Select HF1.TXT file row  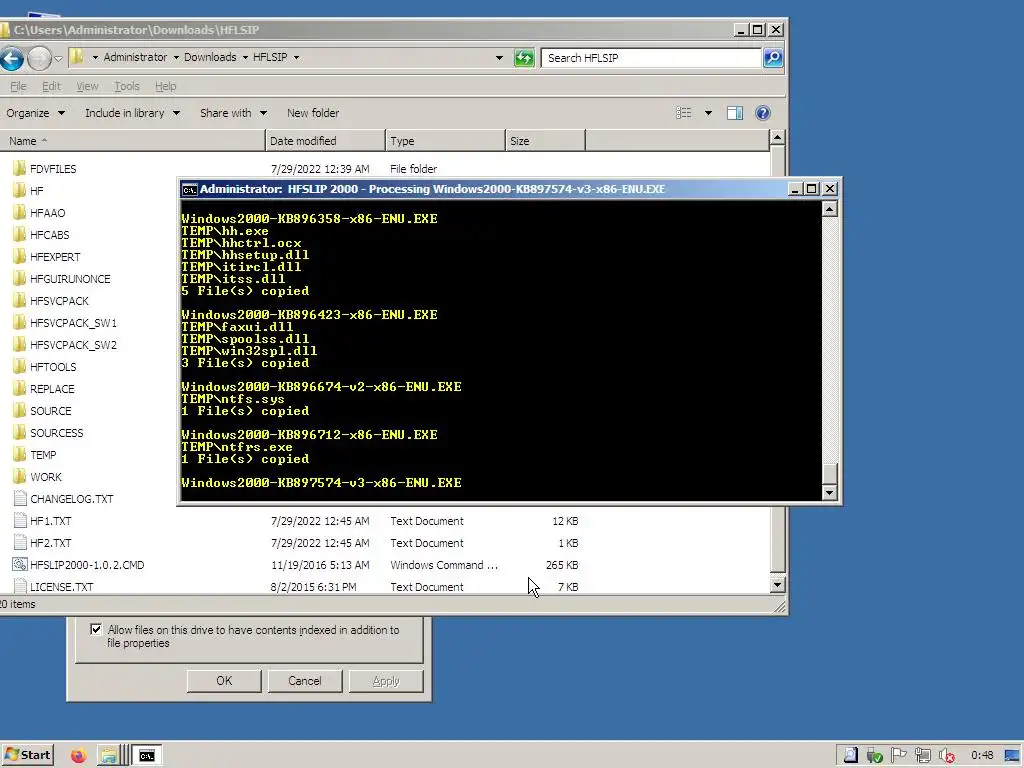(x=295, y=521)
